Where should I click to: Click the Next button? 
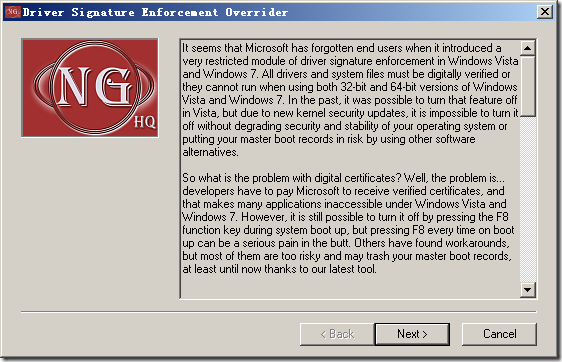tap(412, 334)
